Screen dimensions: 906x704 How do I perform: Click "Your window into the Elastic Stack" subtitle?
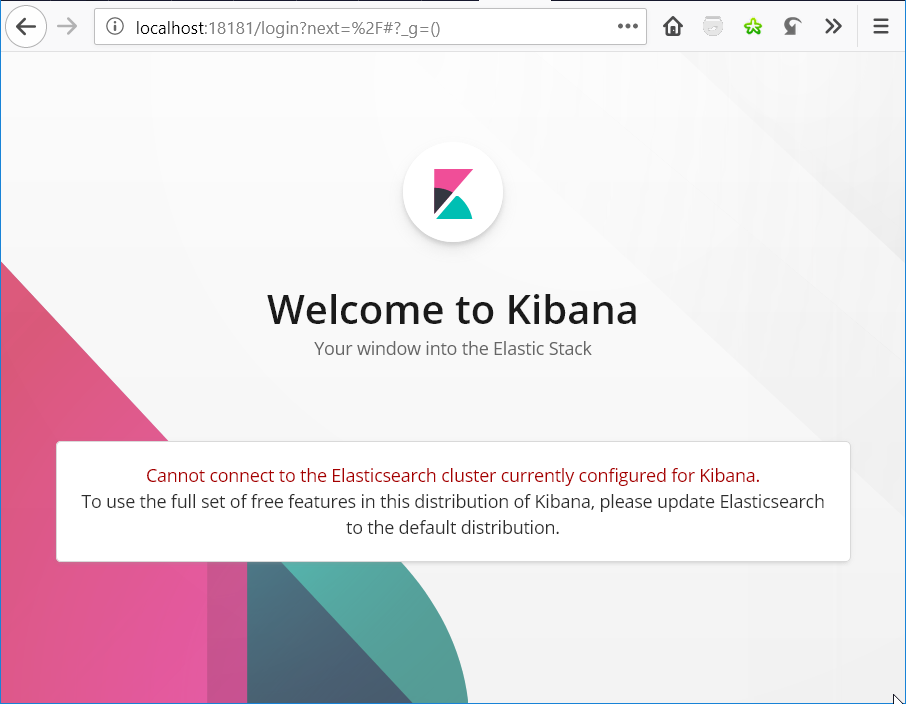pos(452,349)
